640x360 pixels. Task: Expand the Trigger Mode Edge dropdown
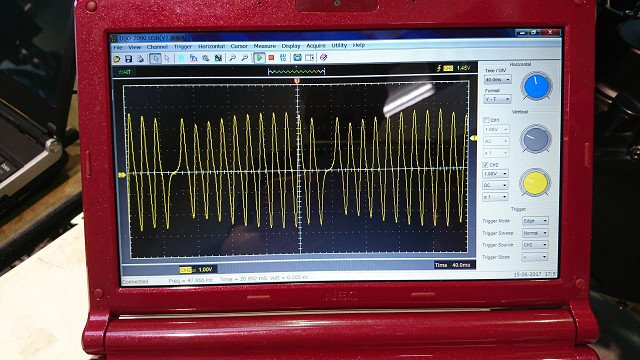tap(535, 221)
